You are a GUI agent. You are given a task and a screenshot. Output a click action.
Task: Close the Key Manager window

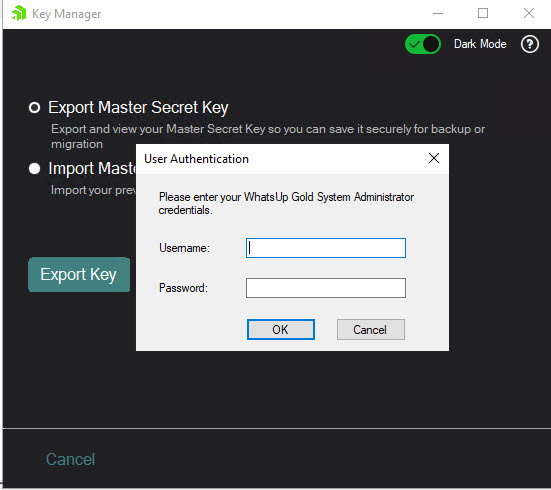[x=529, y=13]
